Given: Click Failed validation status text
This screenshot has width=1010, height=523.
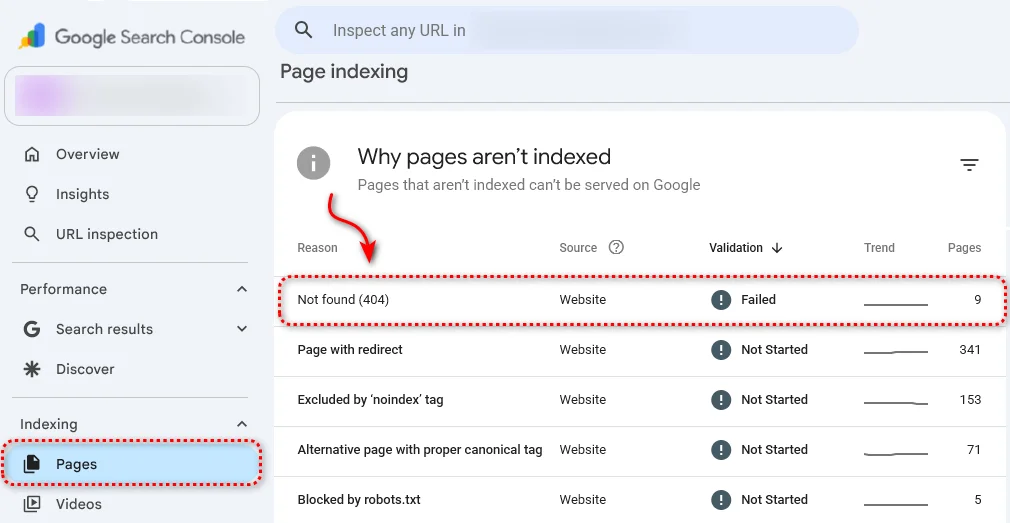Looking at the screenshot, I should point(758,300).
